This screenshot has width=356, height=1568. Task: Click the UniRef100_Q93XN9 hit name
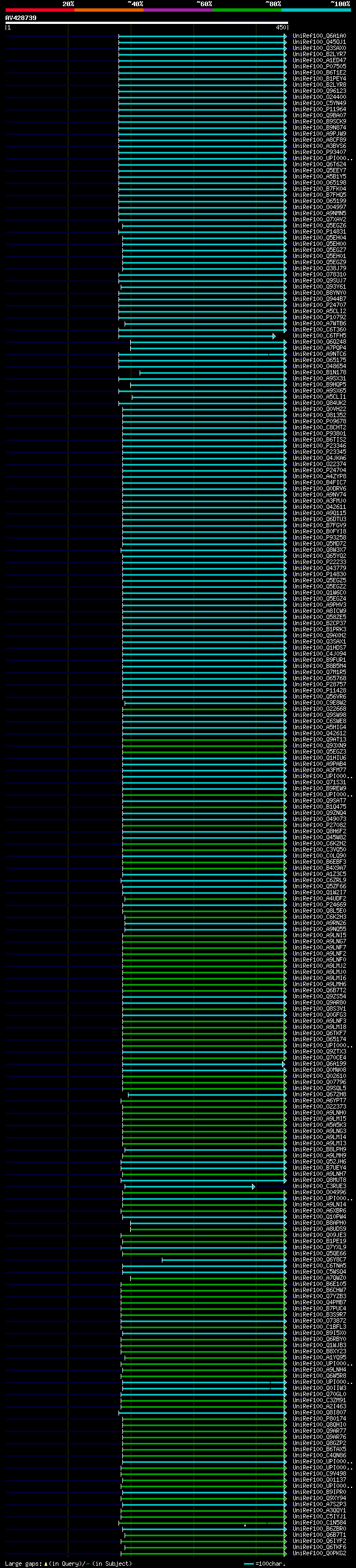tap(319, 745)
